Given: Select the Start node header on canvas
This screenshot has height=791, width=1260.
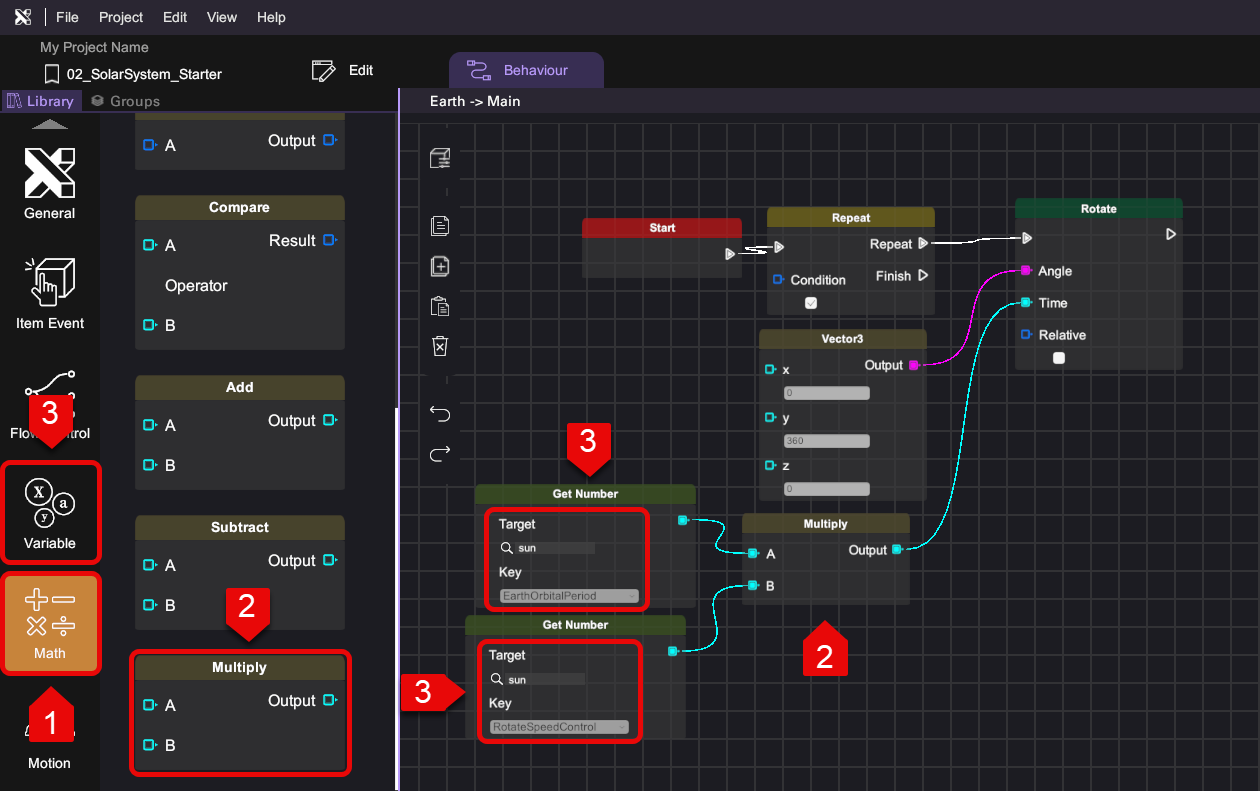Looking at the screenshot, I should coord(662,228).
